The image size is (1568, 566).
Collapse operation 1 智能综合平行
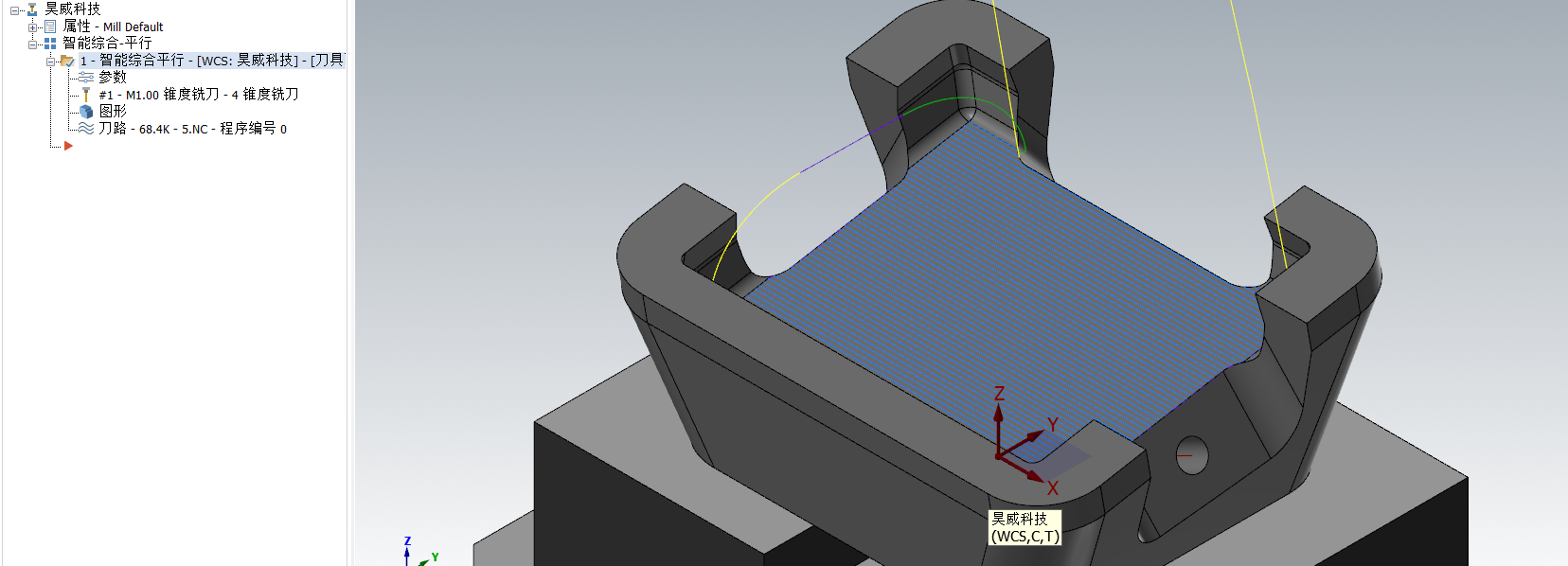pos(51,61)
